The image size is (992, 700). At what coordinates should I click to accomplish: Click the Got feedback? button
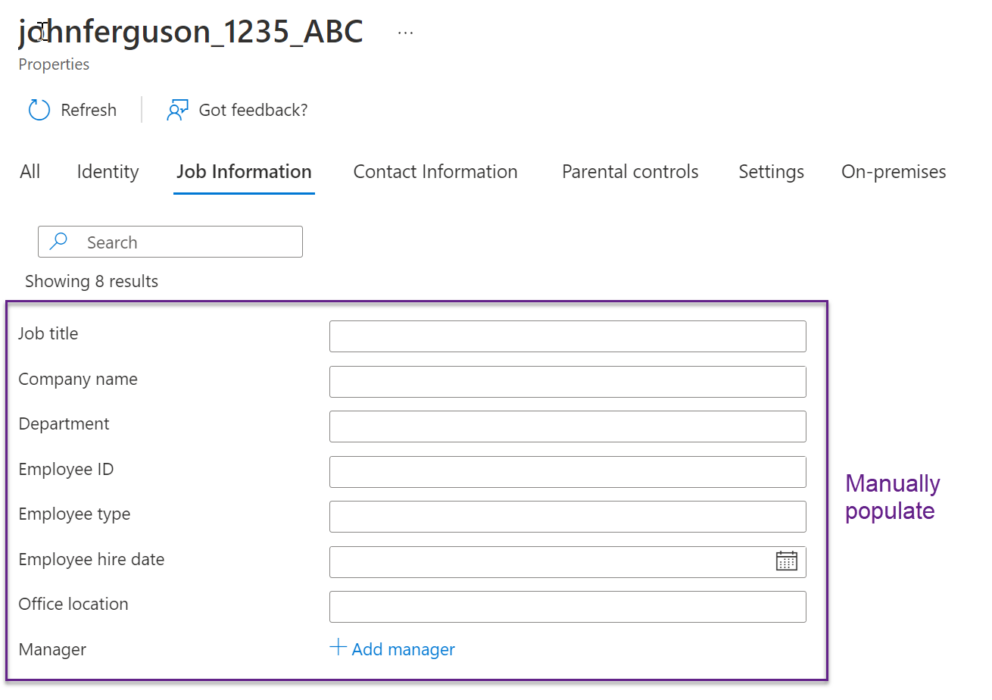[253, 110]
